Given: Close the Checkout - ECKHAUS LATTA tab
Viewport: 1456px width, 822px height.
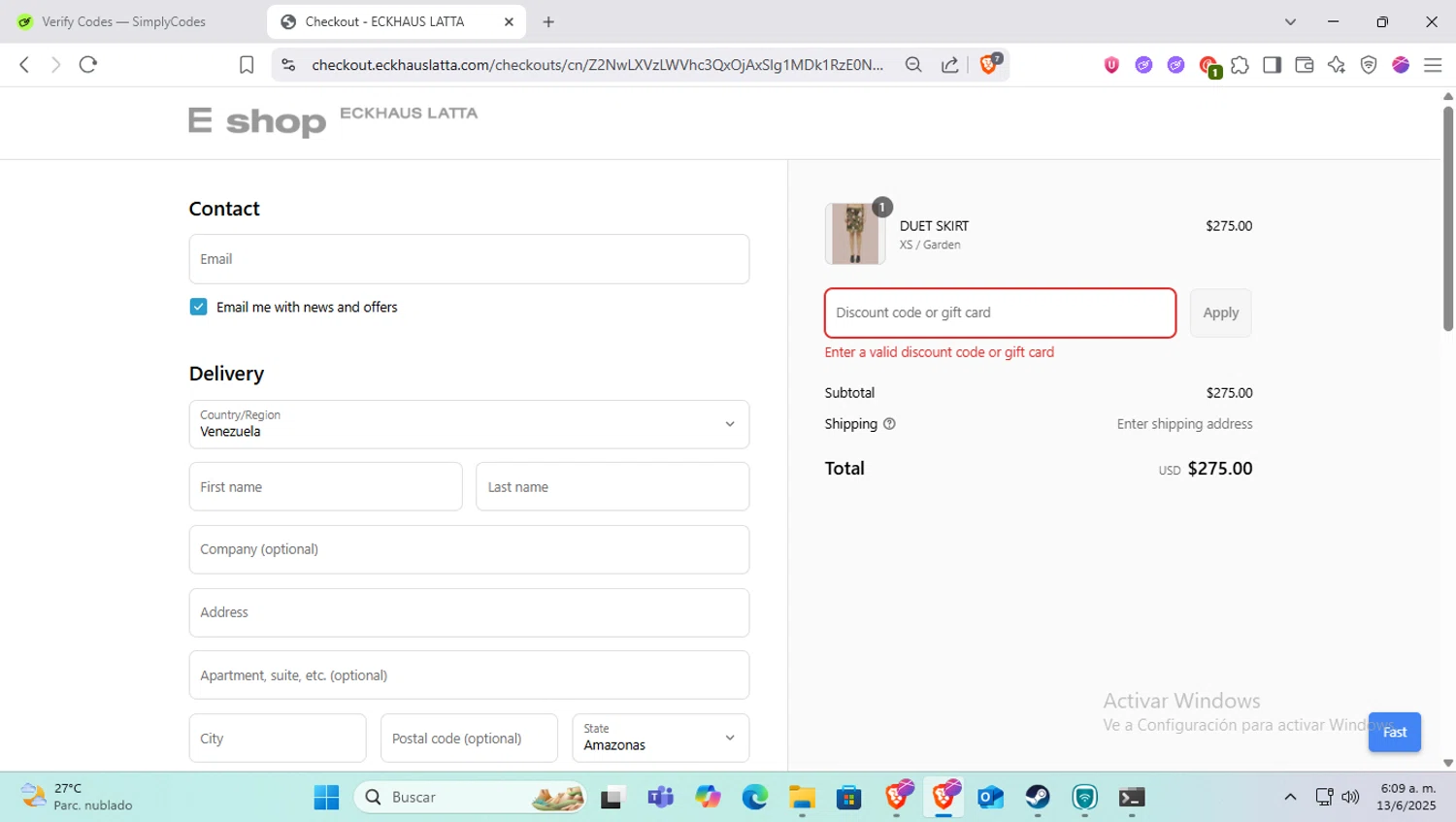Looking at the screenshot, I should [509, 21].
